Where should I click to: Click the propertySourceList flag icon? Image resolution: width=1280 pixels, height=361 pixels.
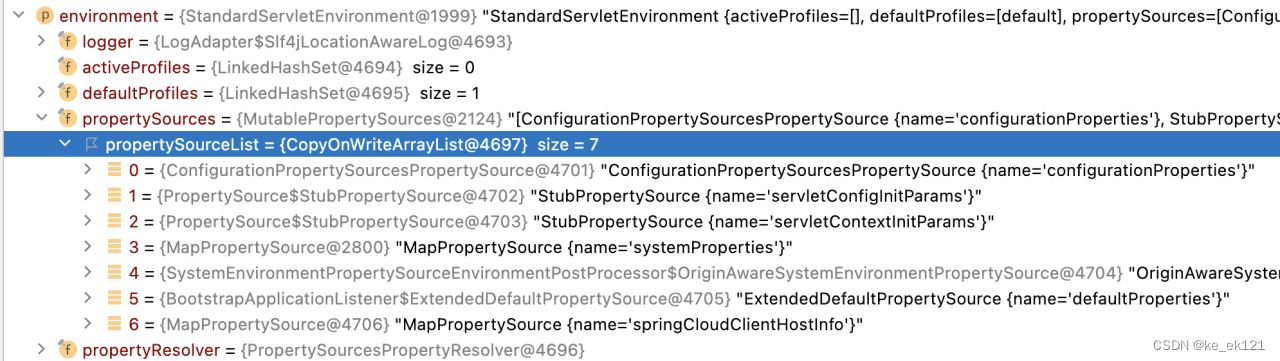click(x=92, y=144)
